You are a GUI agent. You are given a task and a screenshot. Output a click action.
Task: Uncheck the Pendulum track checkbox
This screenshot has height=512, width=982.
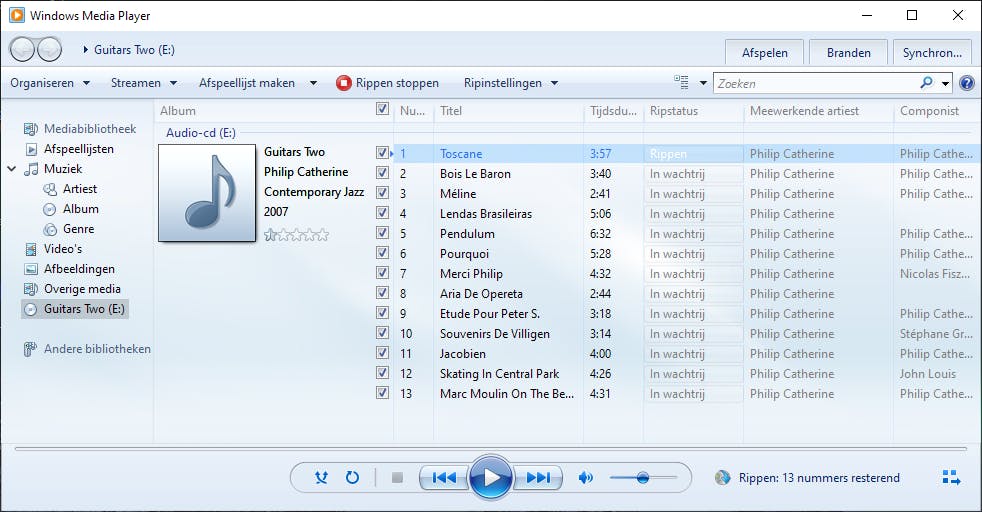click(x=382, y=232)
